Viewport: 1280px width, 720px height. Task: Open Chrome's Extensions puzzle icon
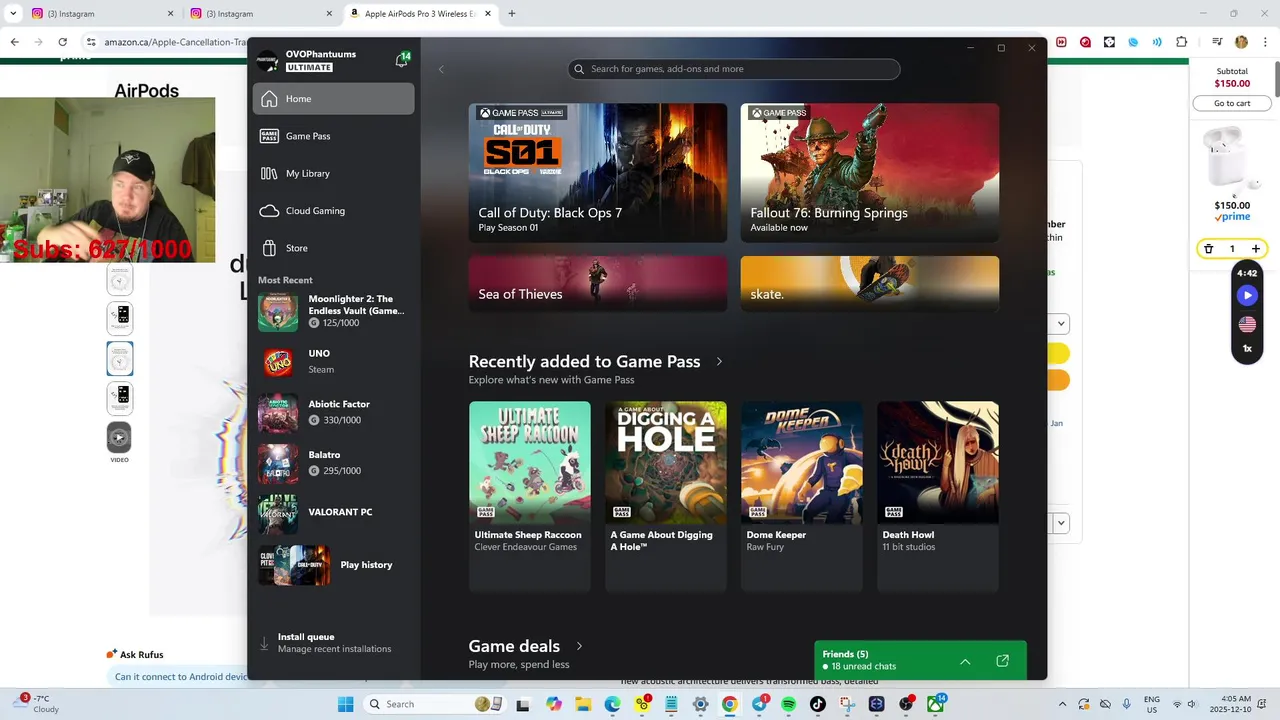click(x=1181, y=42)
